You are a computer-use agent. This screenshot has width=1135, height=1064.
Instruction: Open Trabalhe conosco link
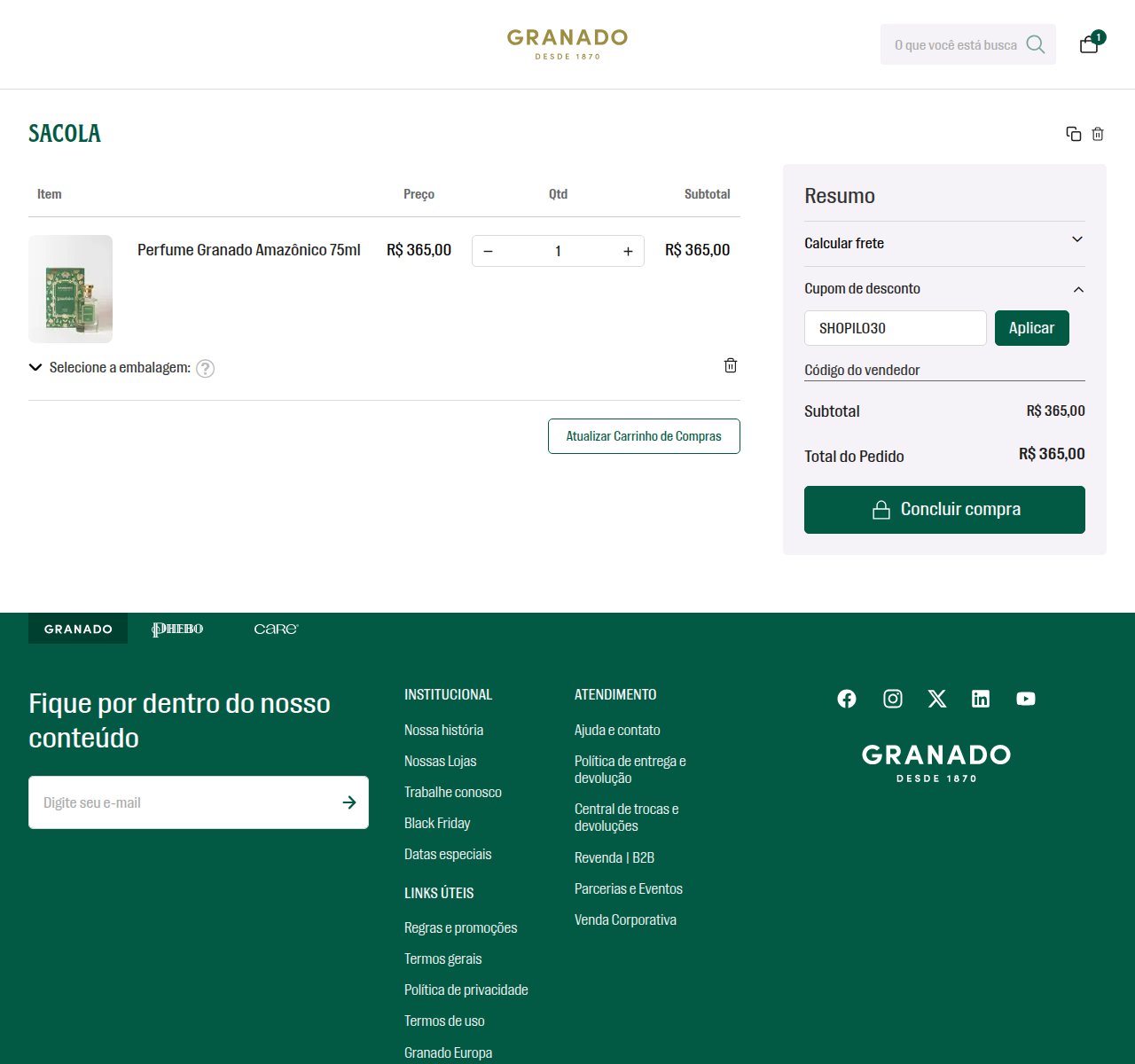coord(453,792)
